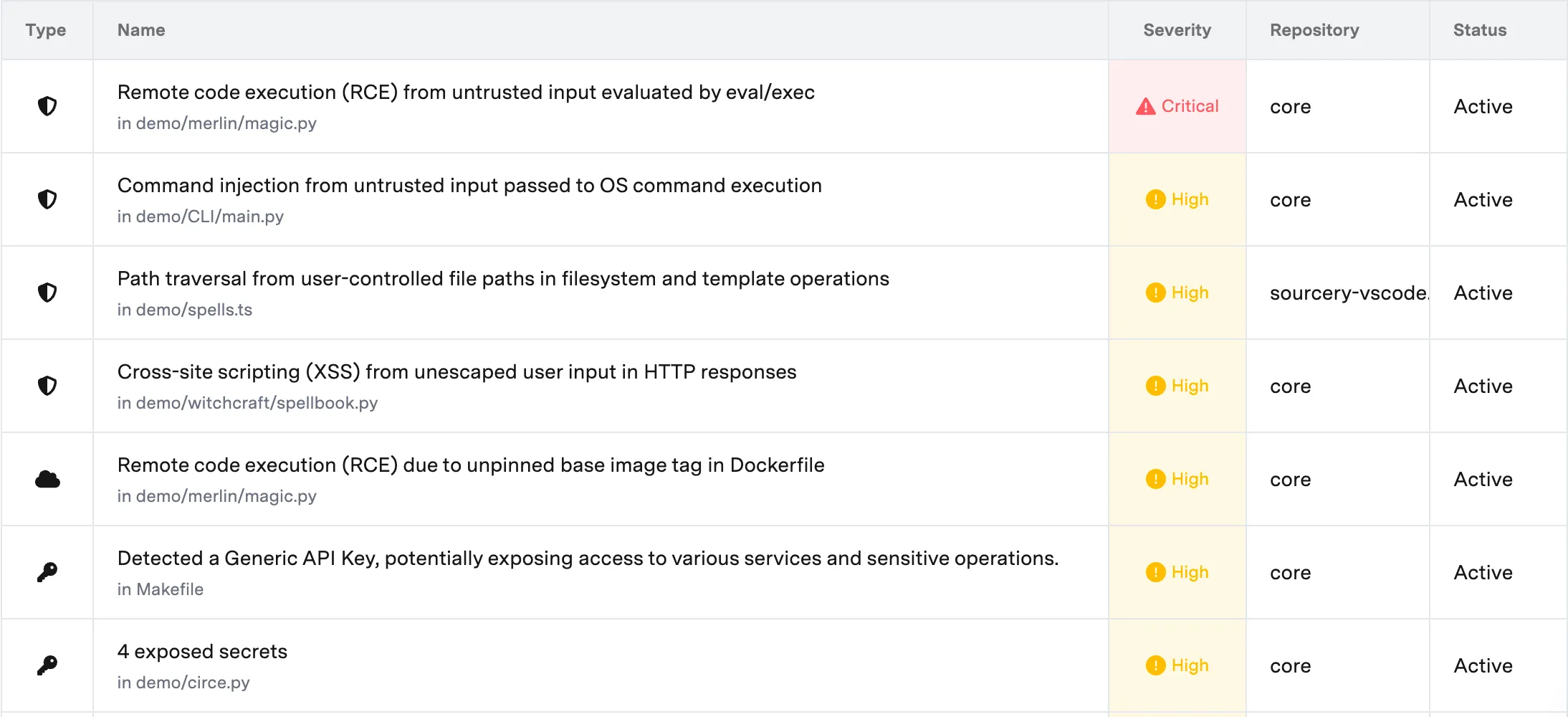Click the shield icon in the Command injection row
Viewport: 1568px width, 717px height.
(47, 199)
